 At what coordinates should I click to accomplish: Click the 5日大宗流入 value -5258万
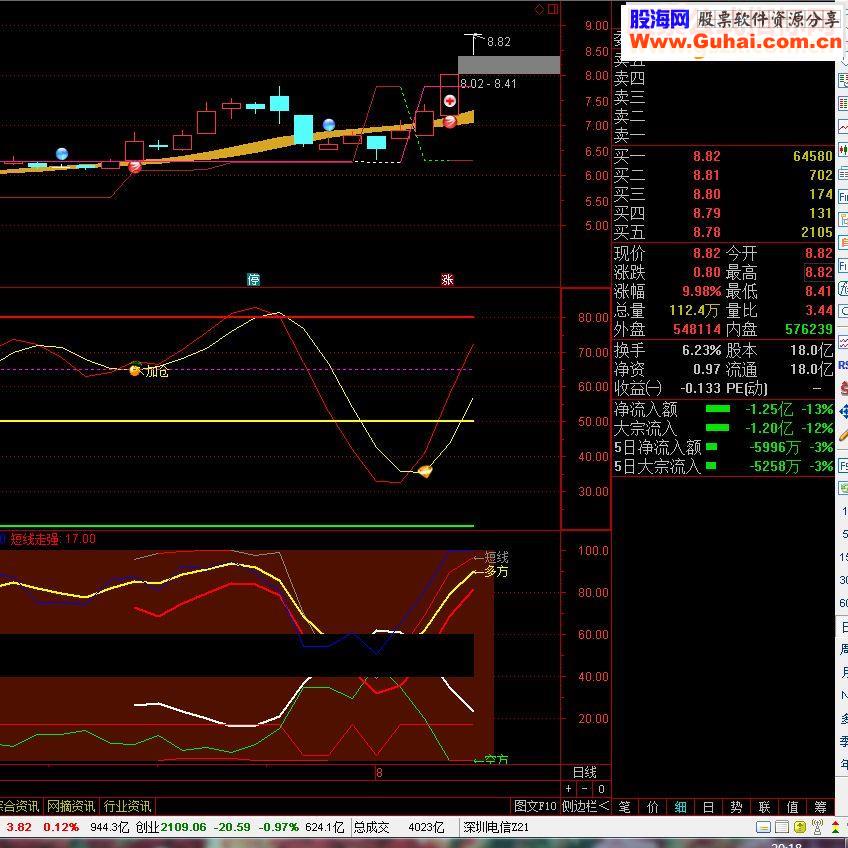click(774, 466)
